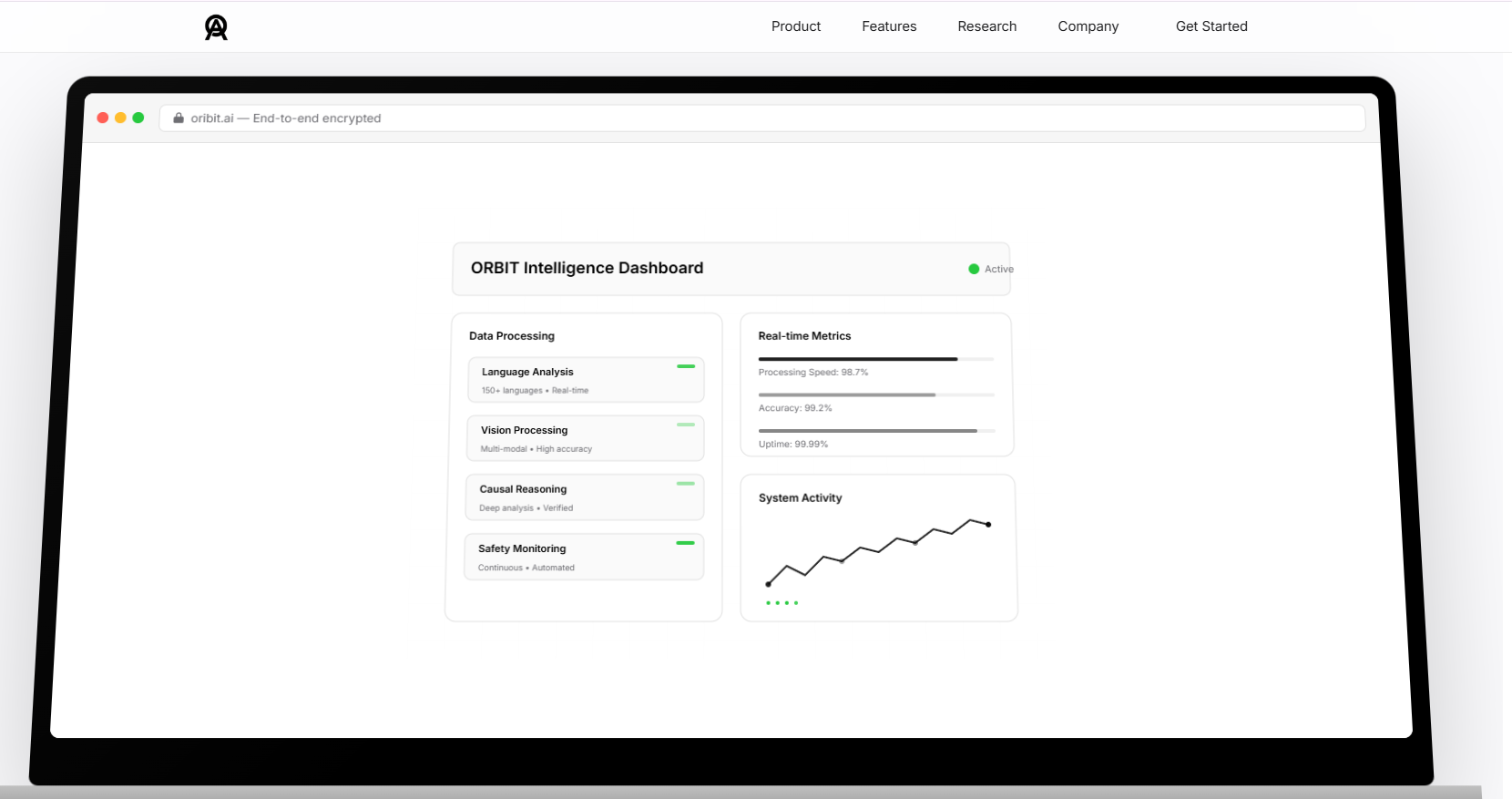Viewport: 1512px width, 799px height.
Task: Click Vision Processing green status indicator
Action: [686, 425]
